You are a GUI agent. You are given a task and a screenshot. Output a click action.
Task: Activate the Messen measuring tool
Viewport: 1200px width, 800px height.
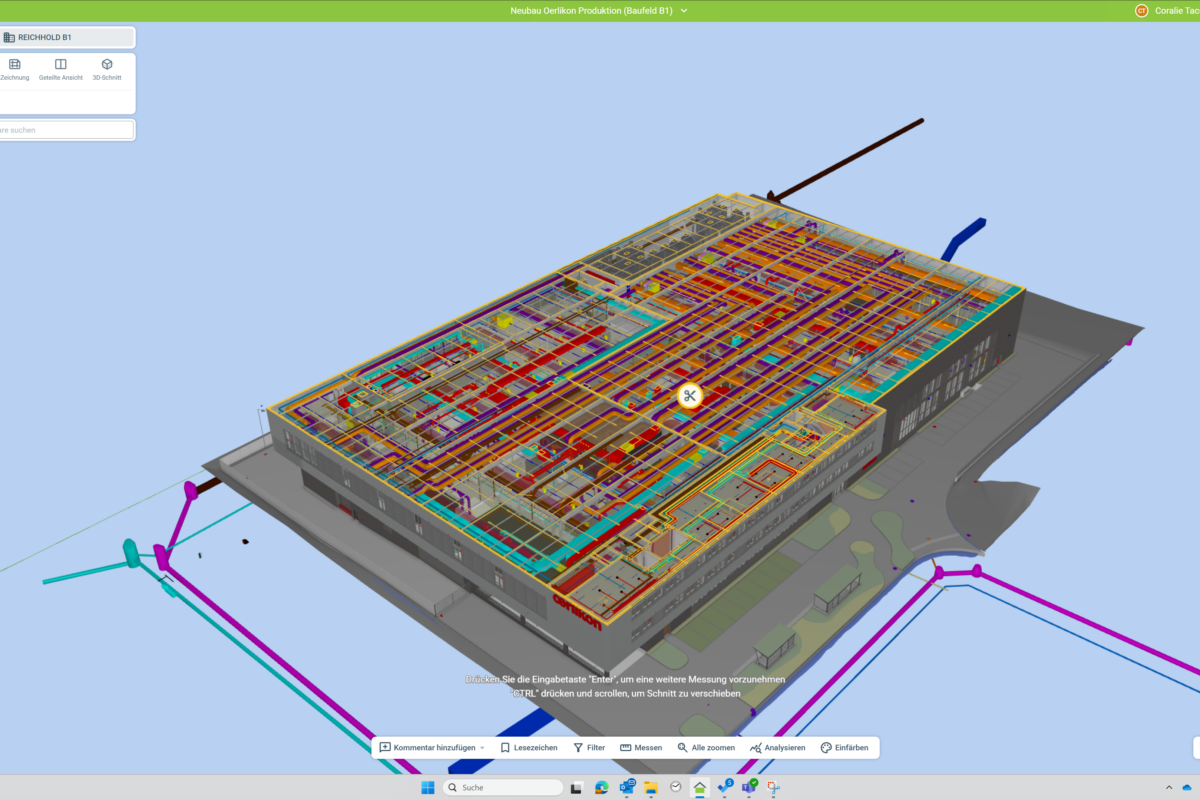pos(641,748)
